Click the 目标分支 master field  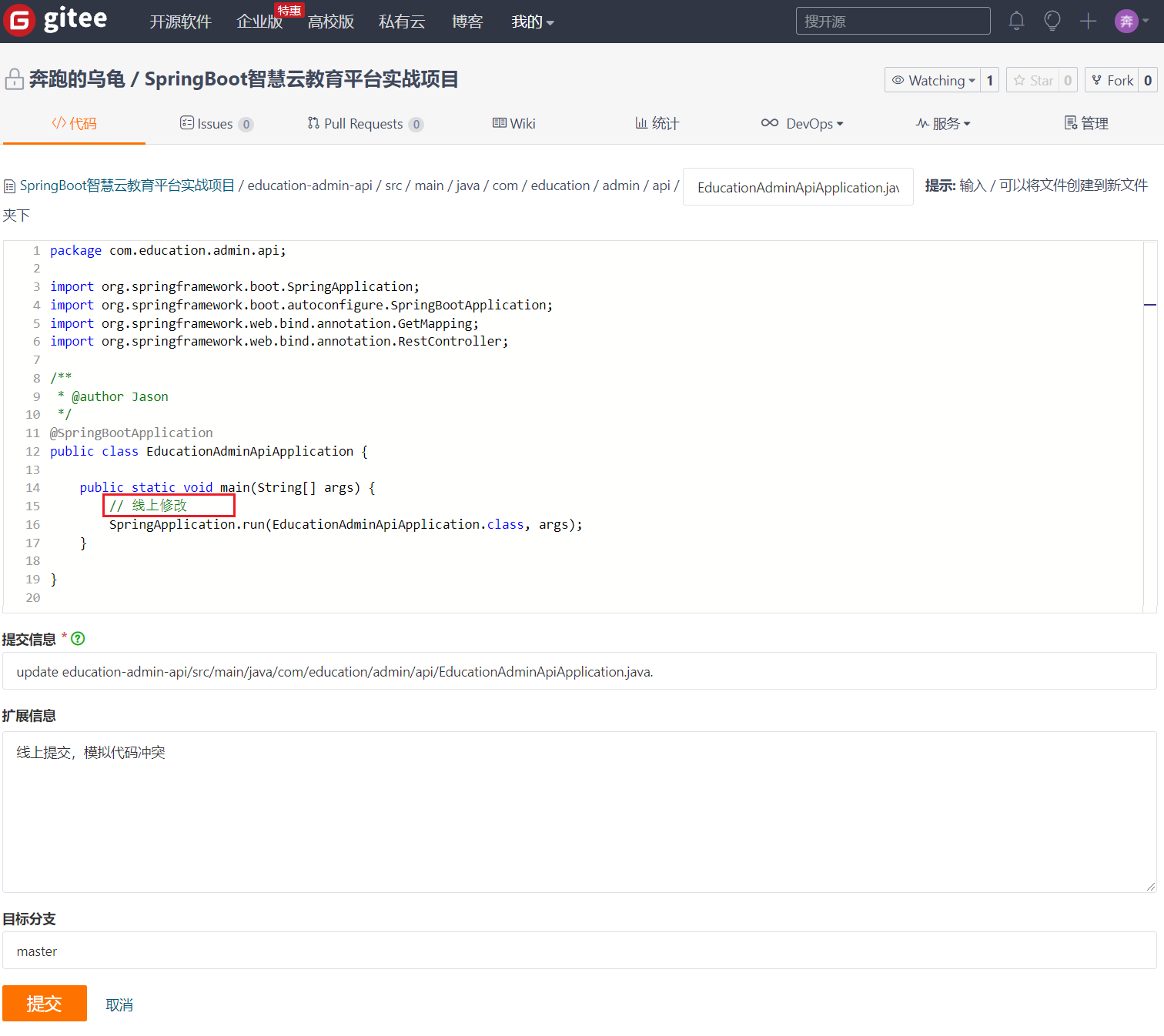tap(579, 951)
